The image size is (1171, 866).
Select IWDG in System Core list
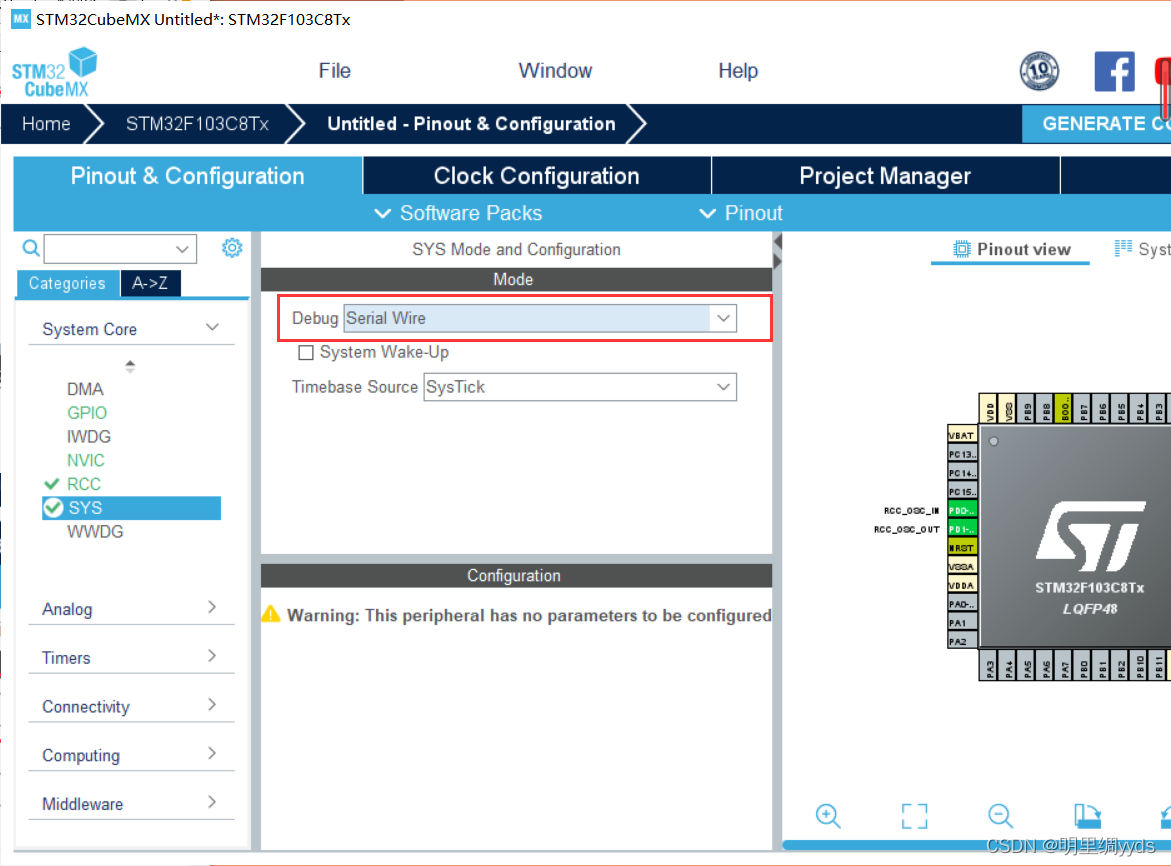(x=89, y=437)
